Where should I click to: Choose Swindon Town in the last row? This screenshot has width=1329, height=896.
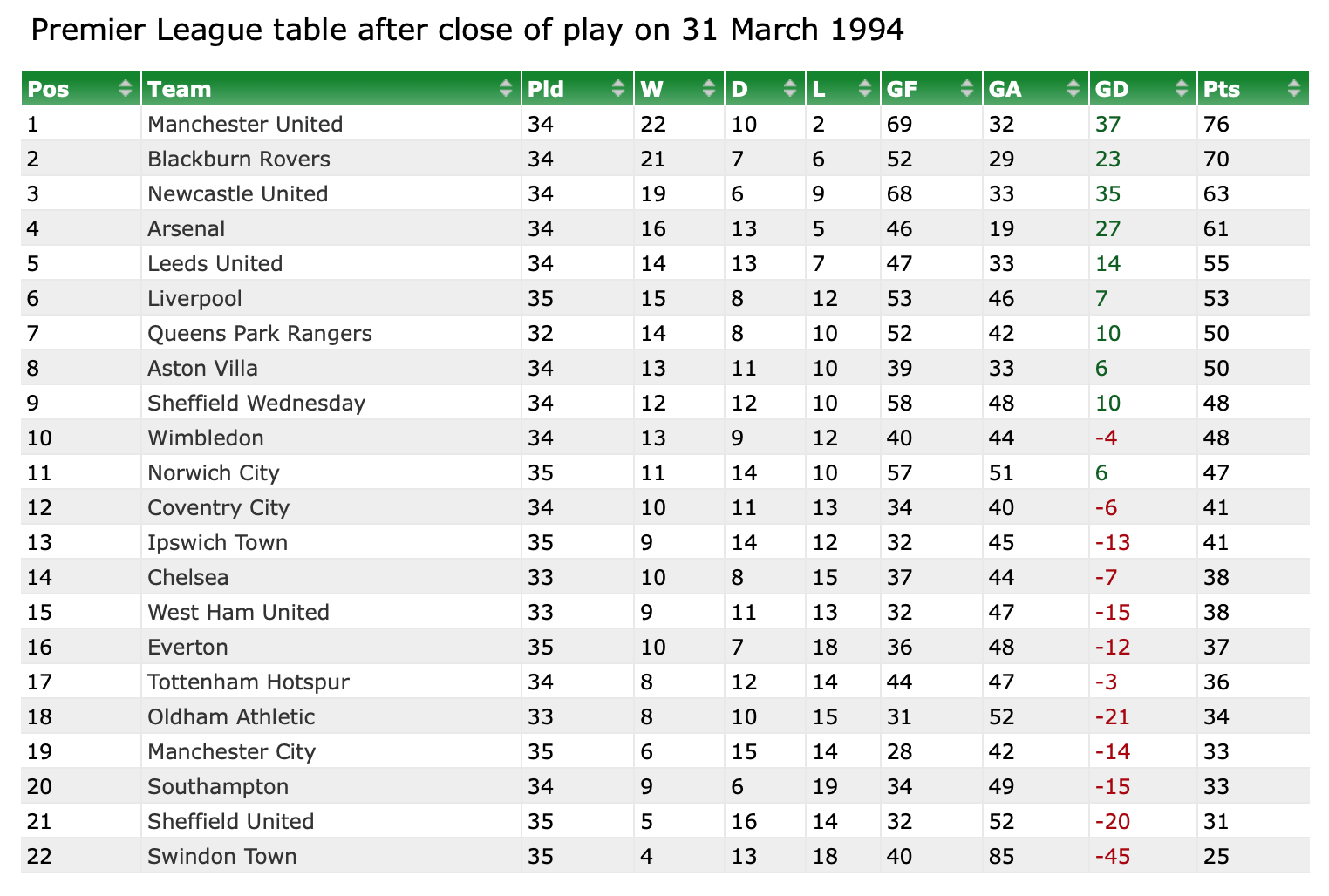pos(222,856)
